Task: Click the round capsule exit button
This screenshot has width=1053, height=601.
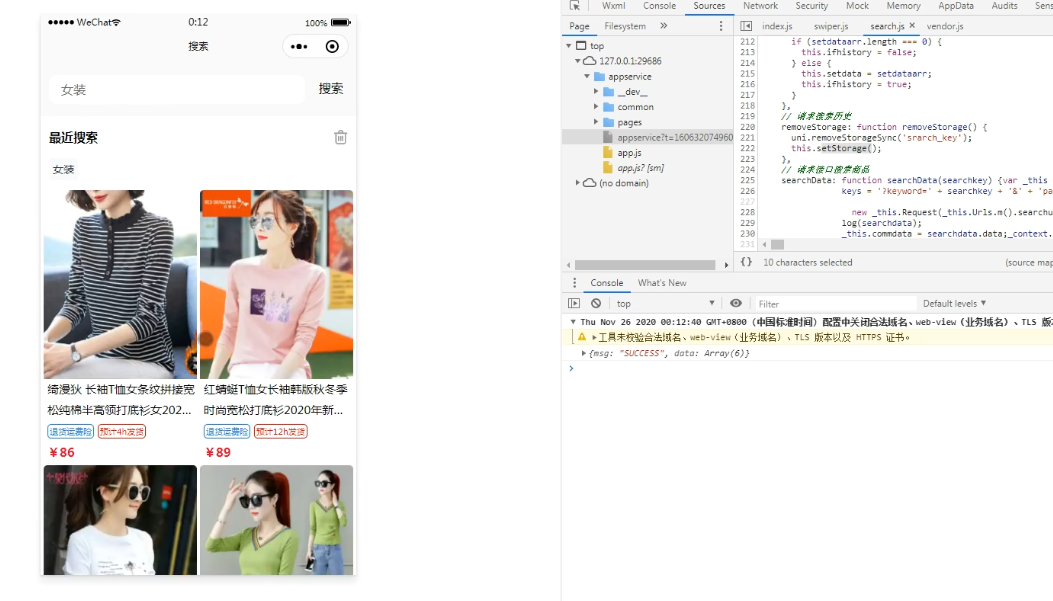Action: [331, 46]
